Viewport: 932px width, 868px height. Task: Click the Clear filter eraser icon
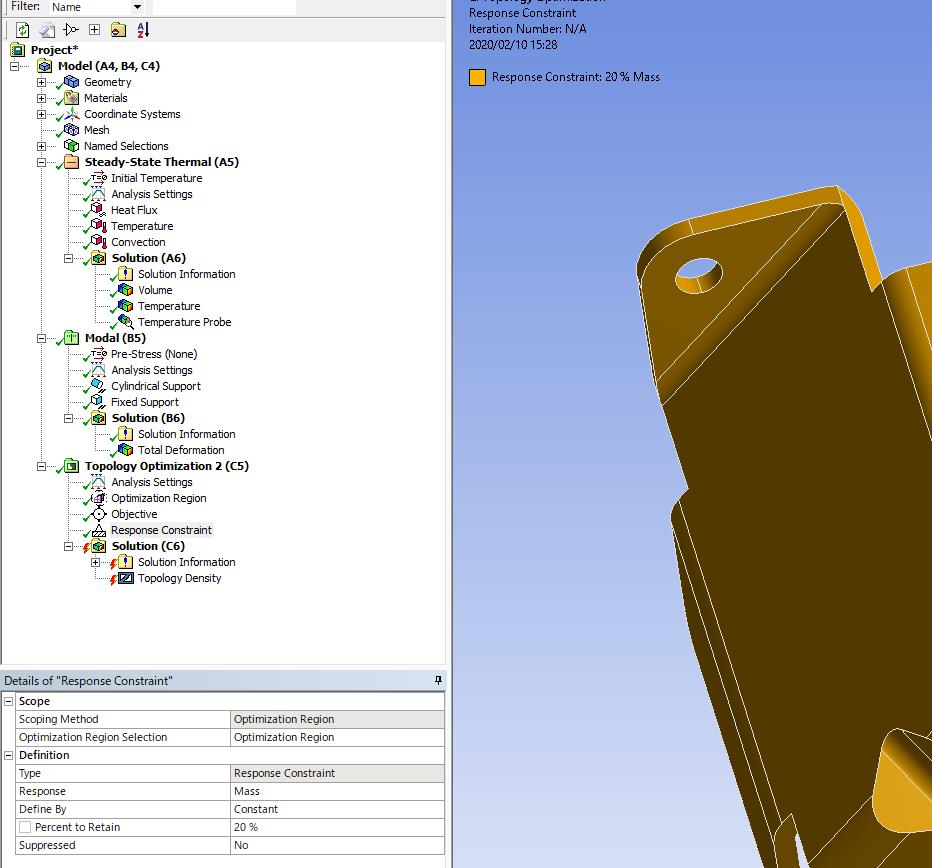click(x=46, y=30)
